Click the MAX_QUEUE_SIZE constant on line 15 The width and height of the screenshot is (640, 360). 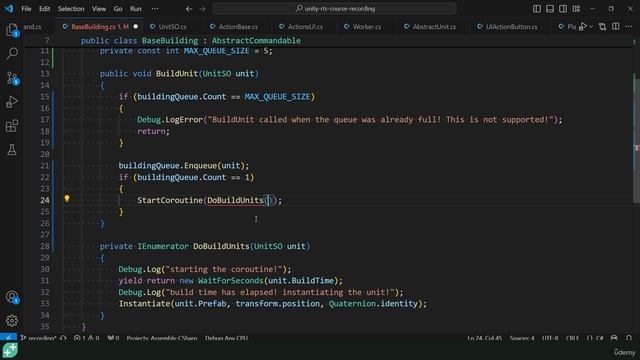[277, 97]
